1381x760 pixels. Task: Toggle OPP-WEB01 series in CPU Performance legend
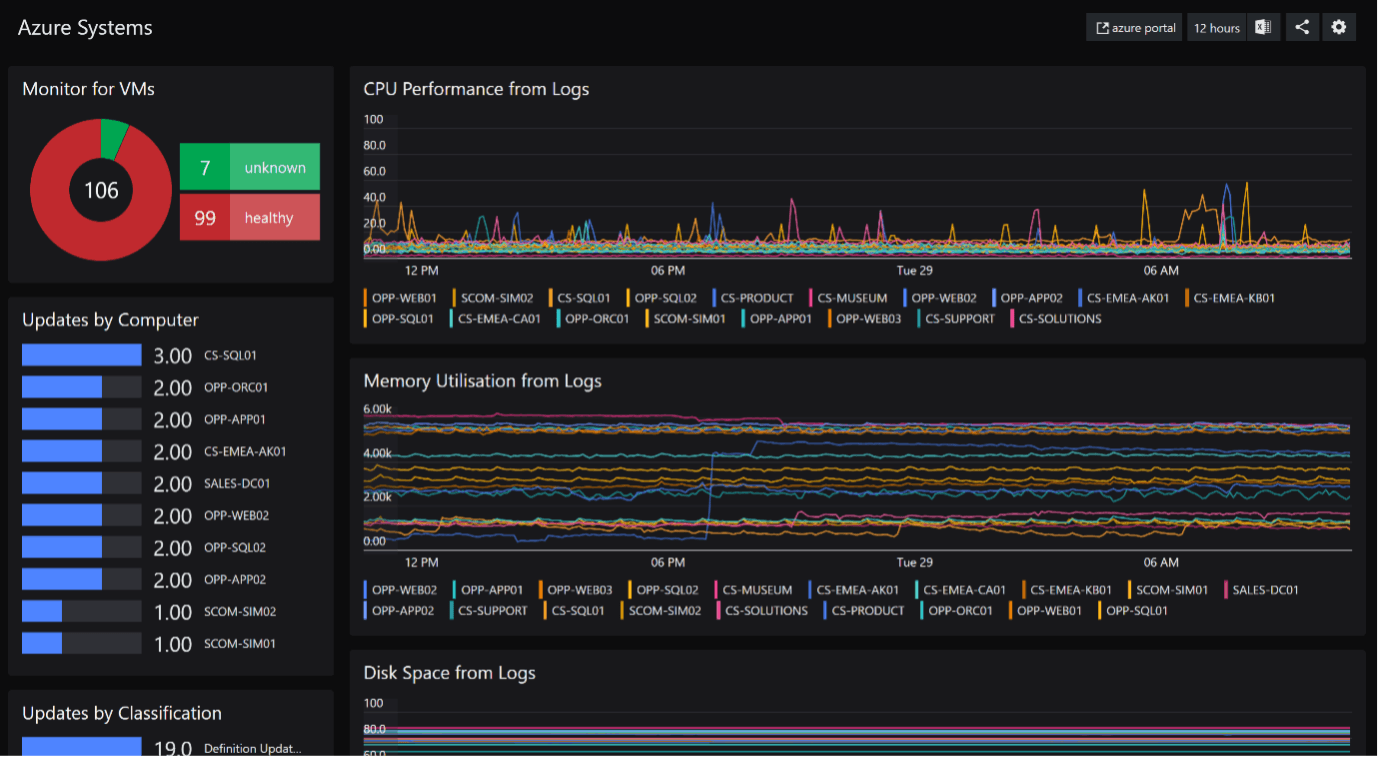tap(400, 298)
